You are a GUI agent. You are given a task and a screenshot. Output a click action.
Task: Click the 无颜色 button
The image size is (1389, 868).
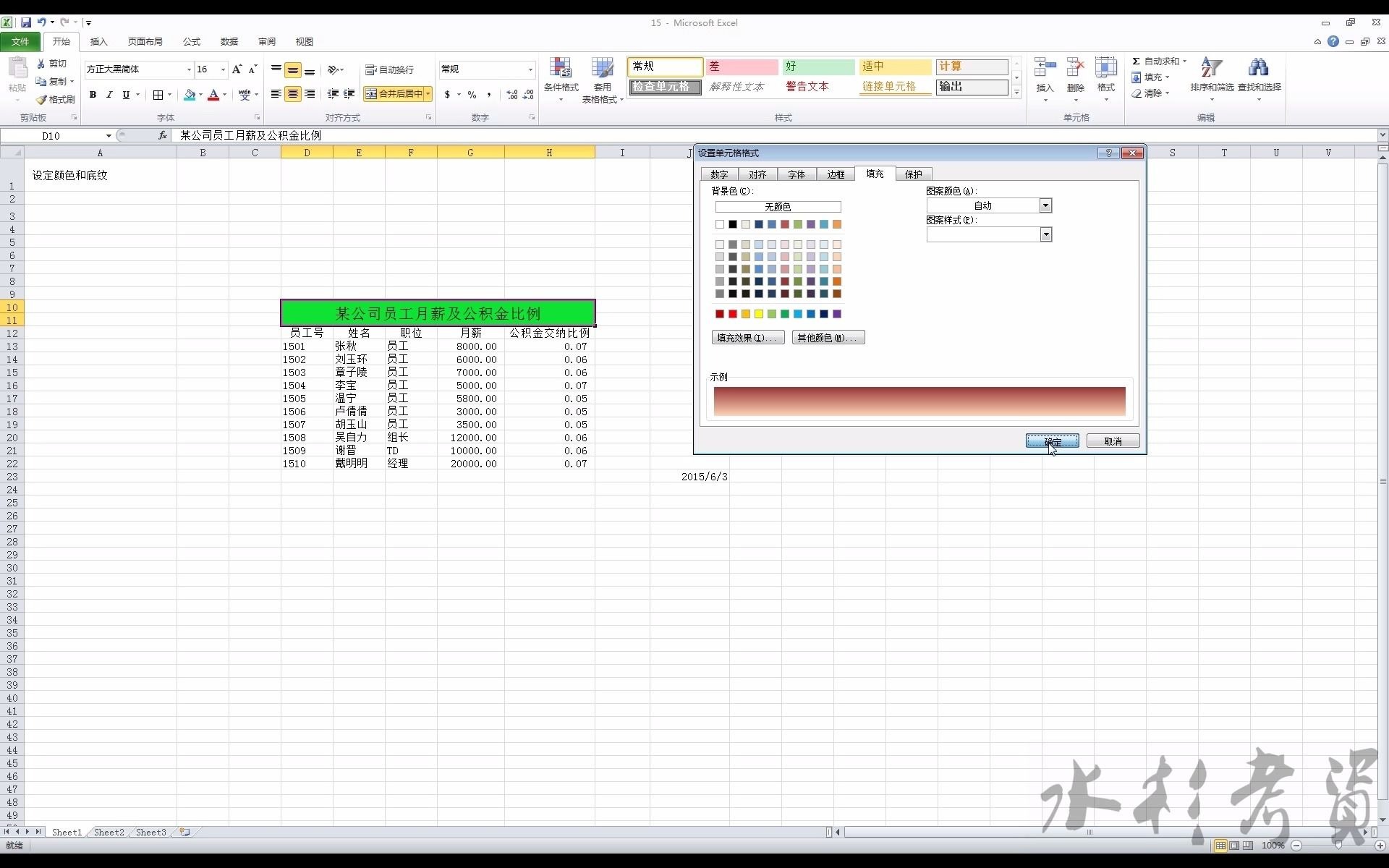pyautogui.click(x=778, y=207)
